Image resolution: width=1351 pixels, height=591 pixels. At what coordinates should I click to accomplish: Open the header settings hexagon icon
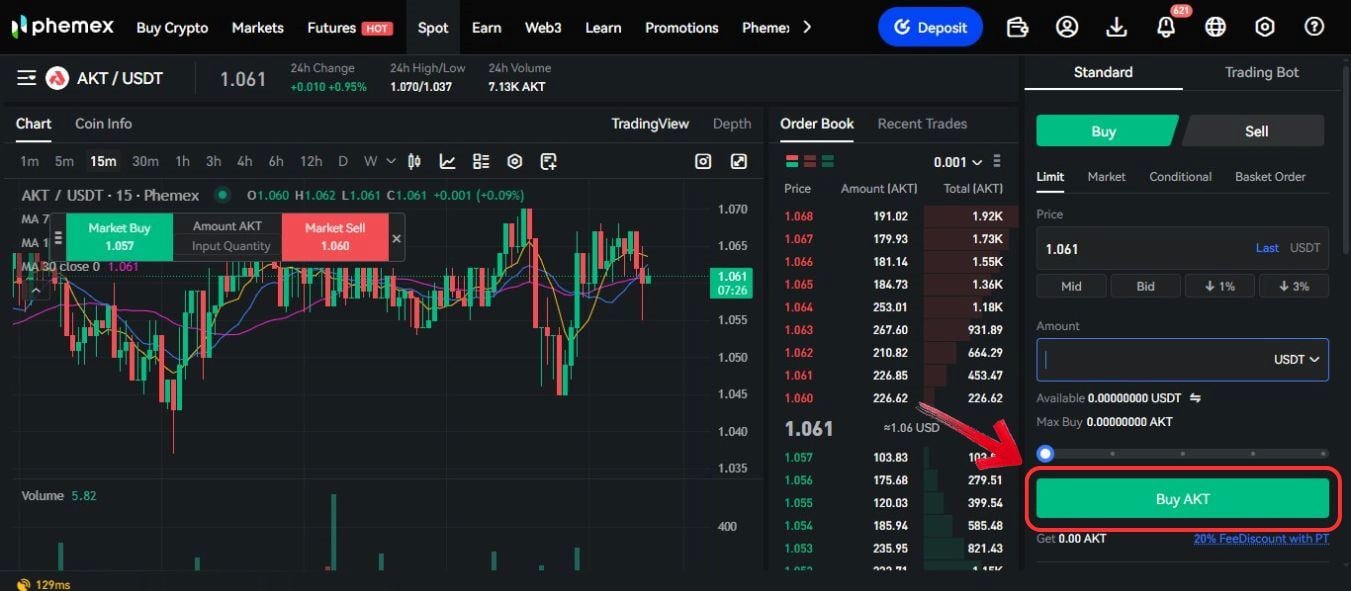pyautogui.click(x=1265, y=27)
